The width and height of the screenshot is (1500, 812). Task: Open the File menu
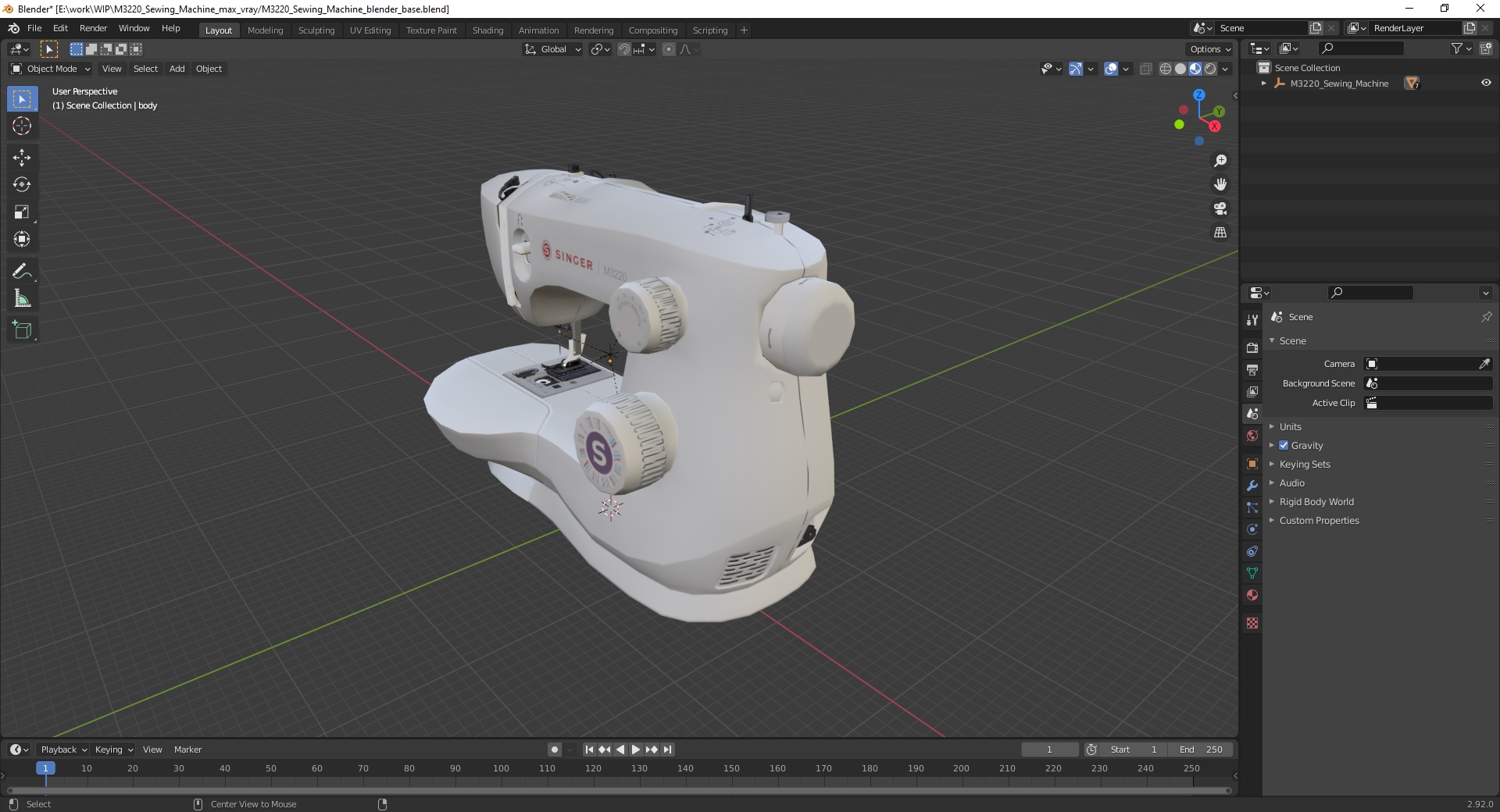coord(34,28)
